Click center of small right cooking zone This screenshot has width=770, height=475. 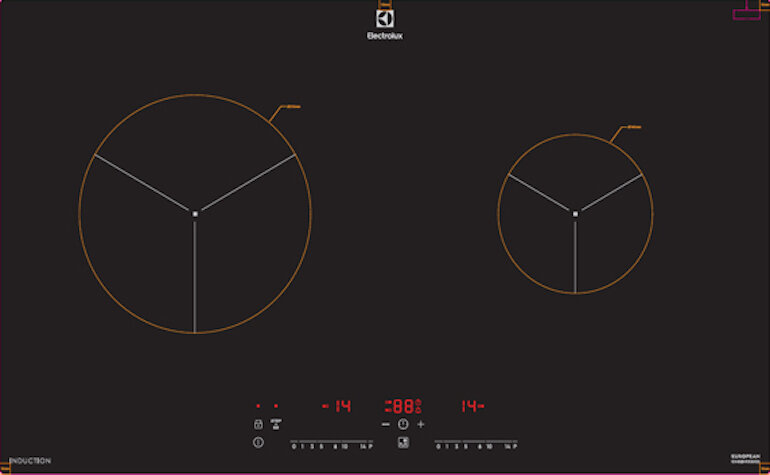pyautogui.click(x=575, y=213)
